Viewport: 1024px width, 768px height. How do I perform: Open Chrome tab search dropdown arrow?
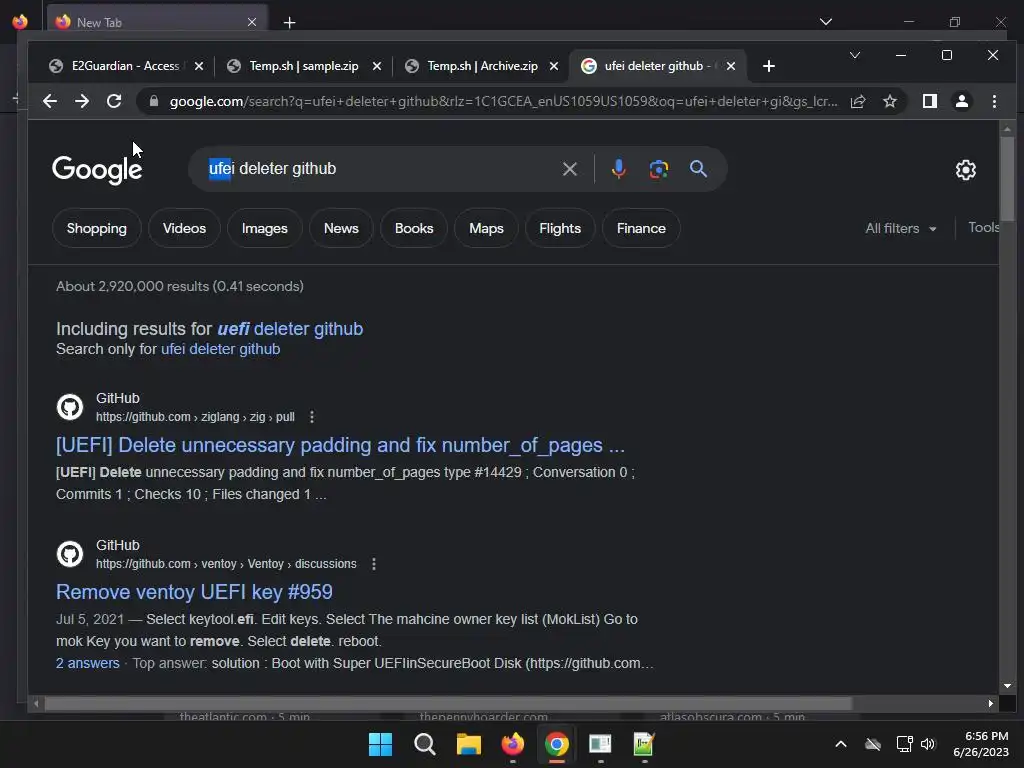854,55
